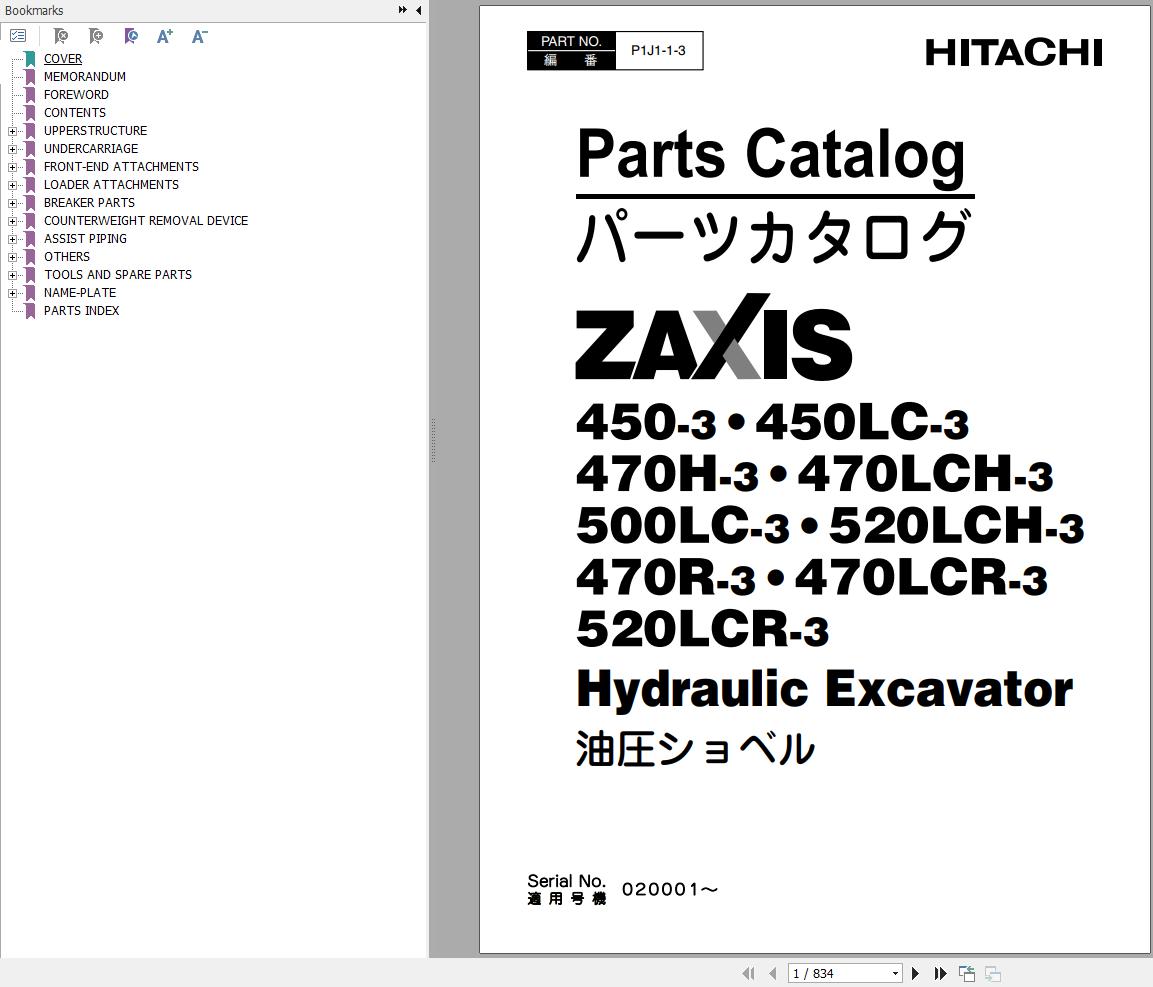Image resolution: width=1153 pixels, height=987 pixels.
Task: Select the NAME-PLATE bookmark label
Action: 79,293
